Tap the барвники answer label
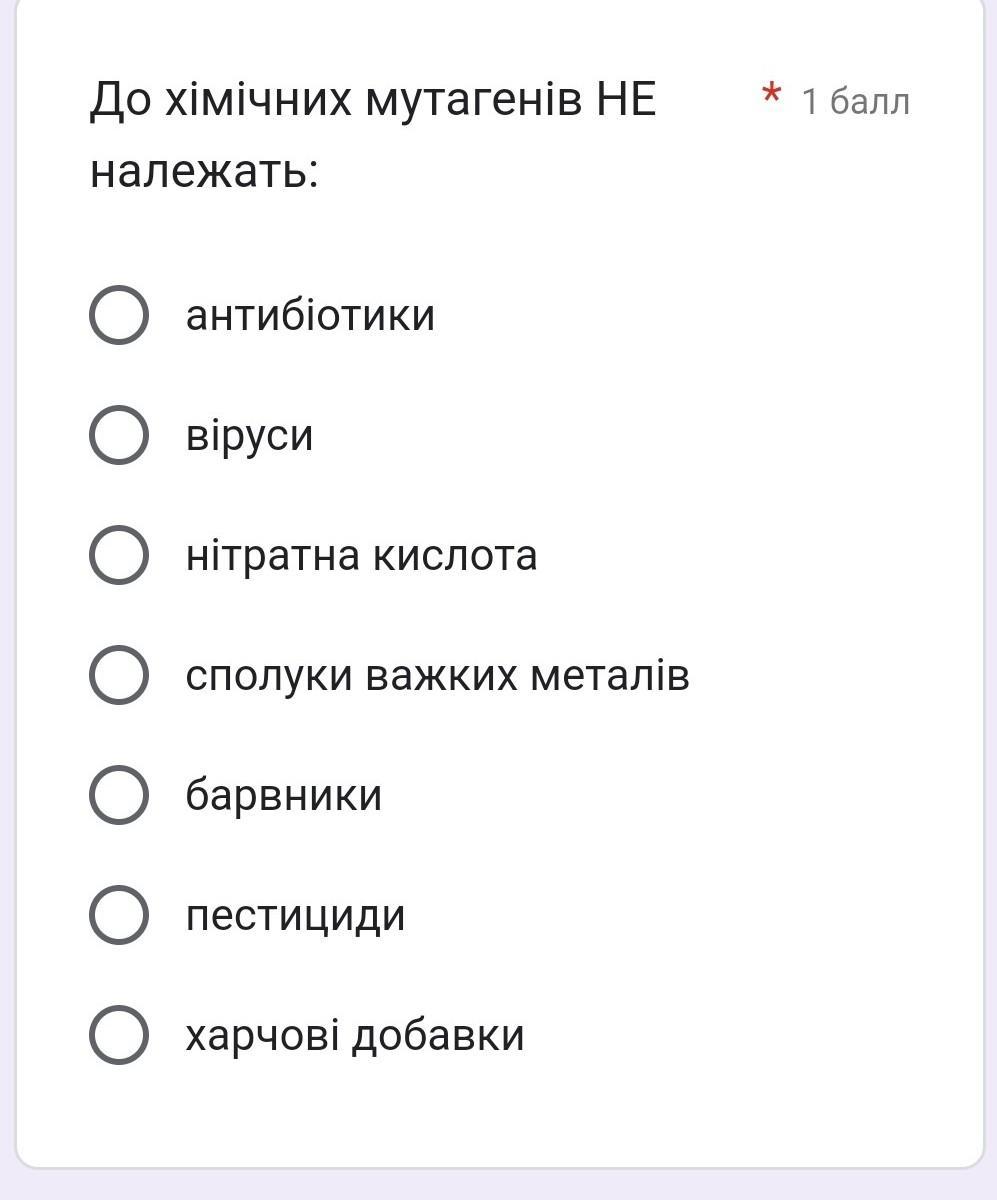The height and width of the screenshot is (1200, 997). tap(284, 796)
